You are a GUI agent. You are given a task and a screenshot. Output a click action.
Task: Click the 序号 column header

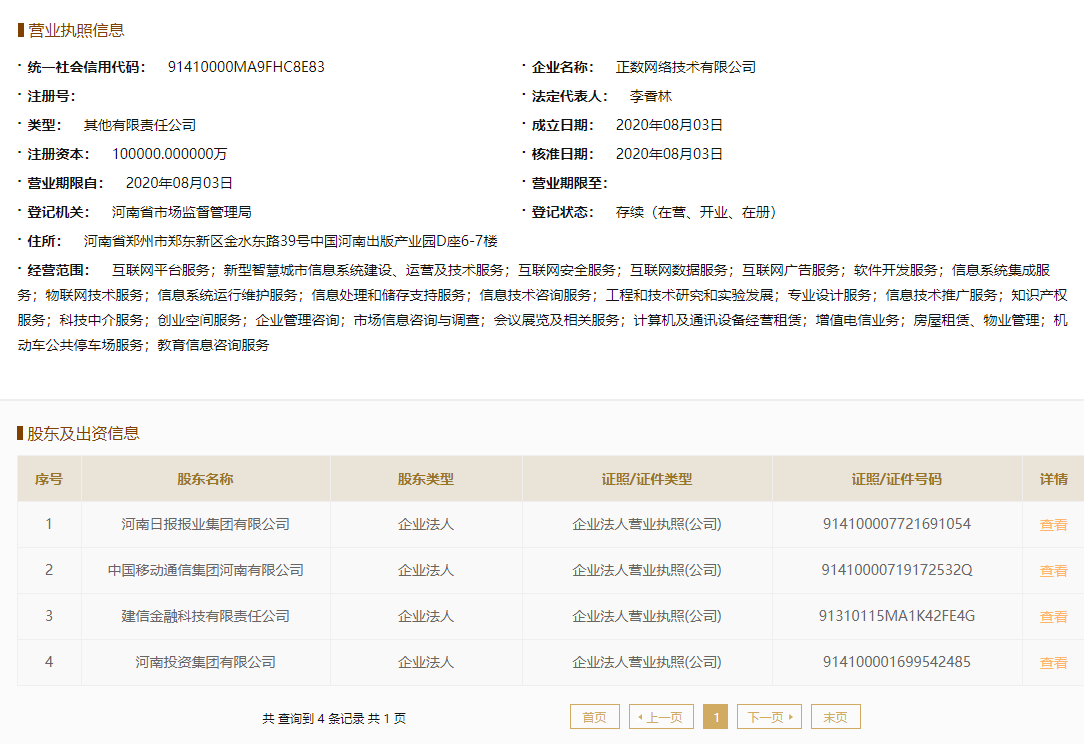pyautogui.click(x=49, y=478)
